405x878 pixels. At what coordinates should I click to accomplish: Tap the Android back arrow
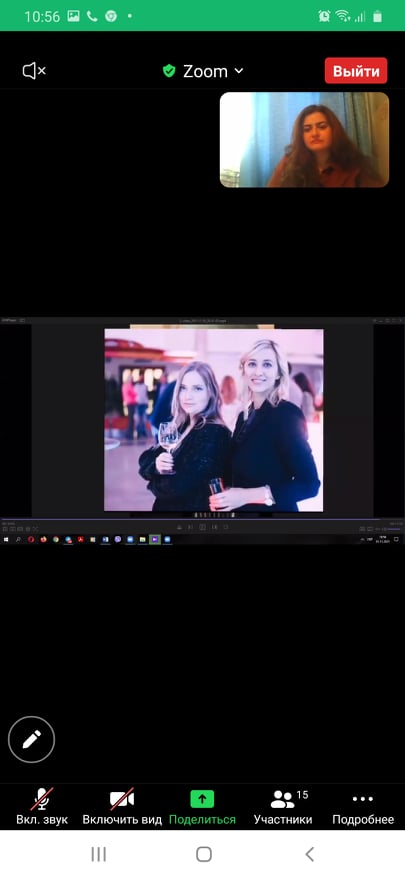pos(309,854)
